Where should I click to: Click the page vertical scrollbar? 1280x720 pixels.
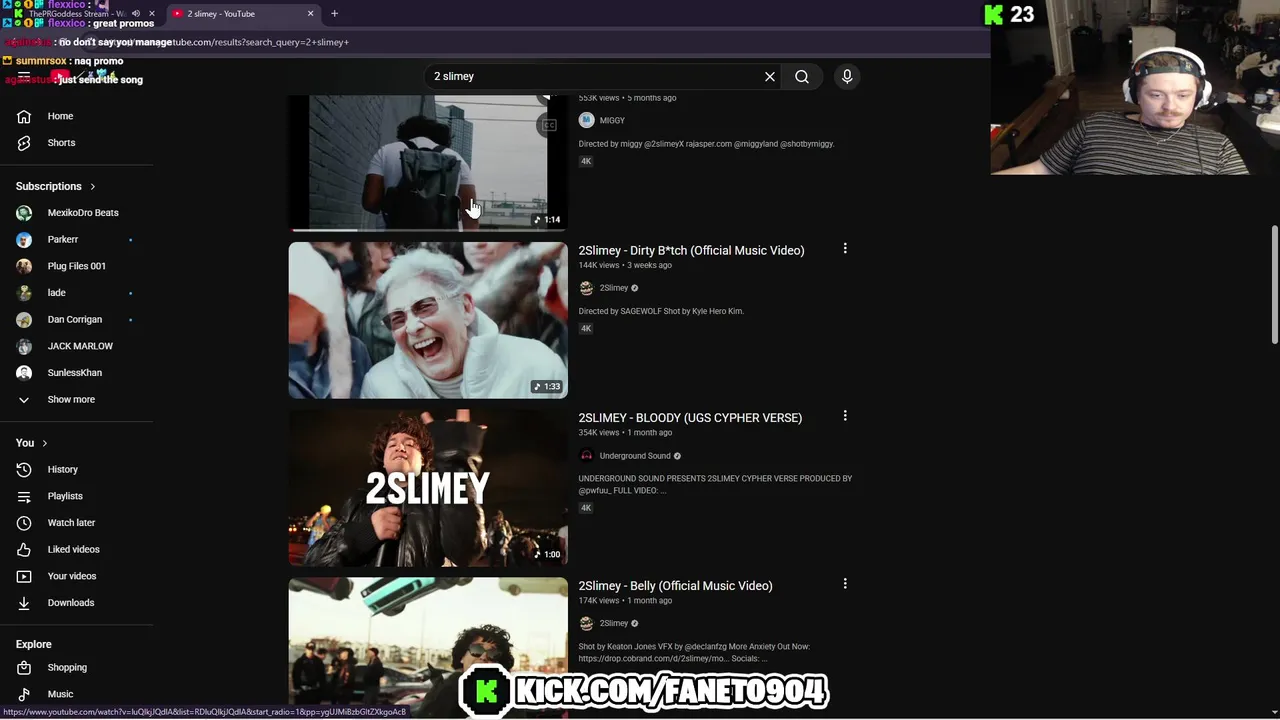tap(1274, 285)
